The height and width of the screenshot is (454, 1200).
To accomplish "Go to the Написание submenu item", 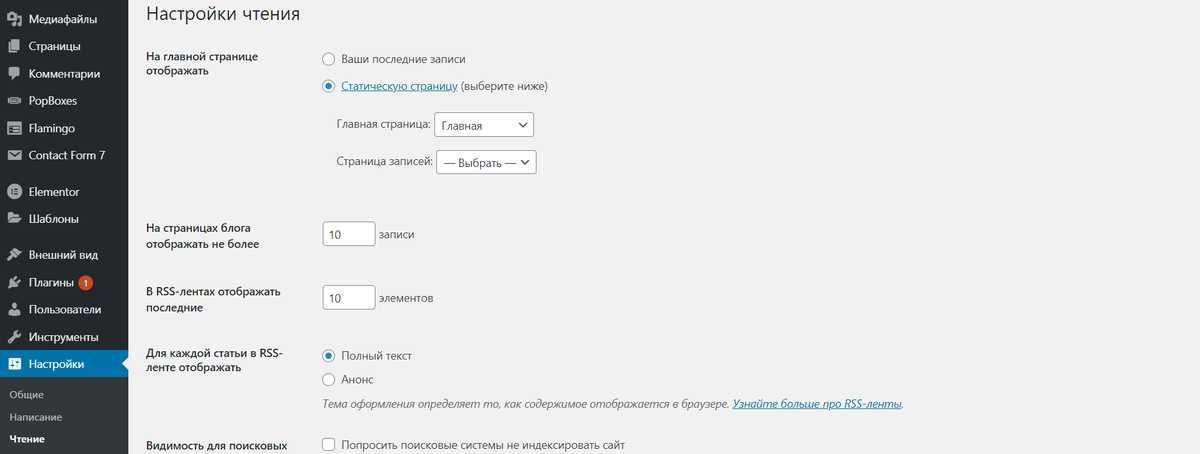I will 36,416.
